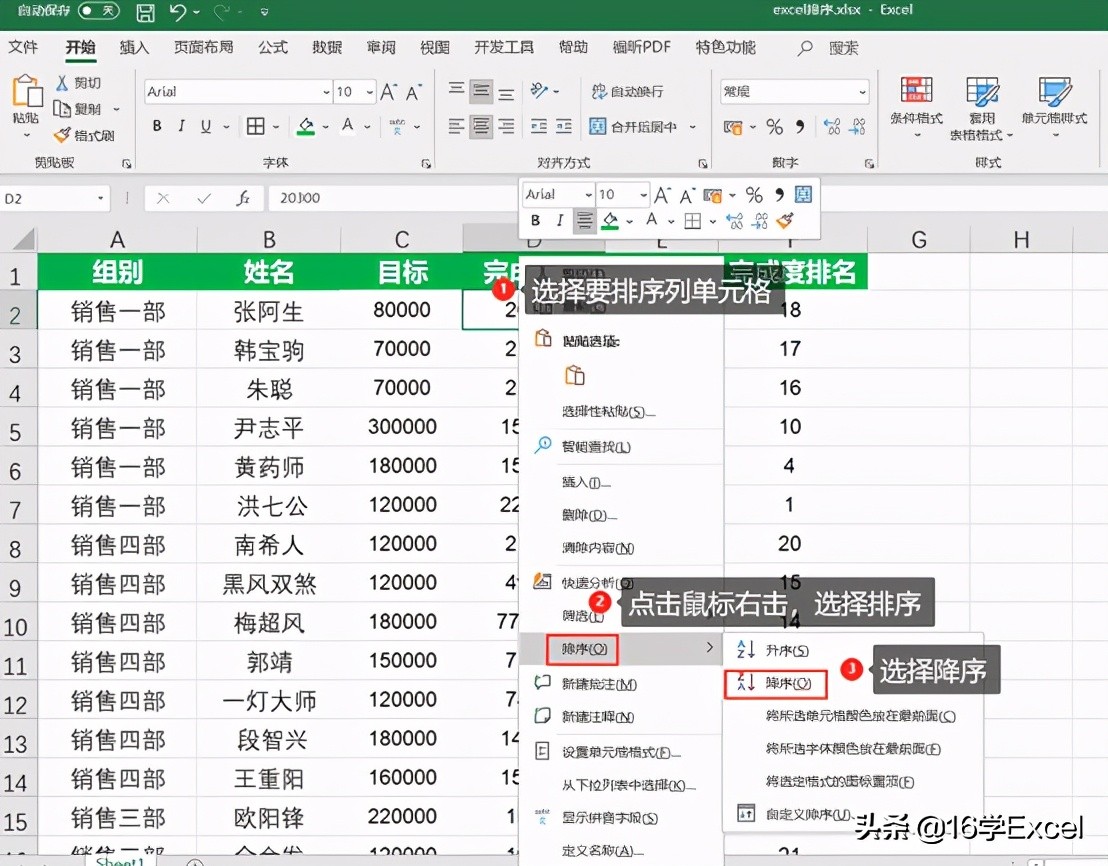Select the row 7 header
1108x866 pixels.
[16, 506]
